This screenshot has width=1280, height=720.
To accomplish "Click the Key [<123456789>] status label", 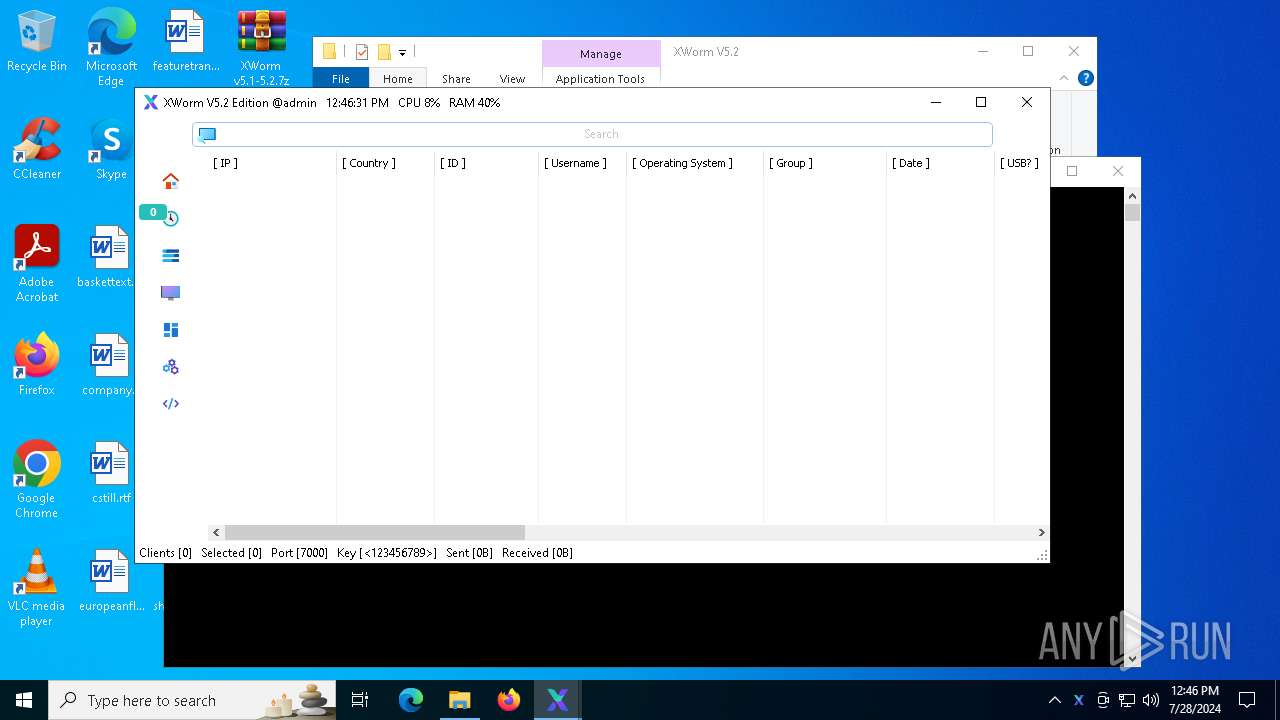I will point(387,553).
